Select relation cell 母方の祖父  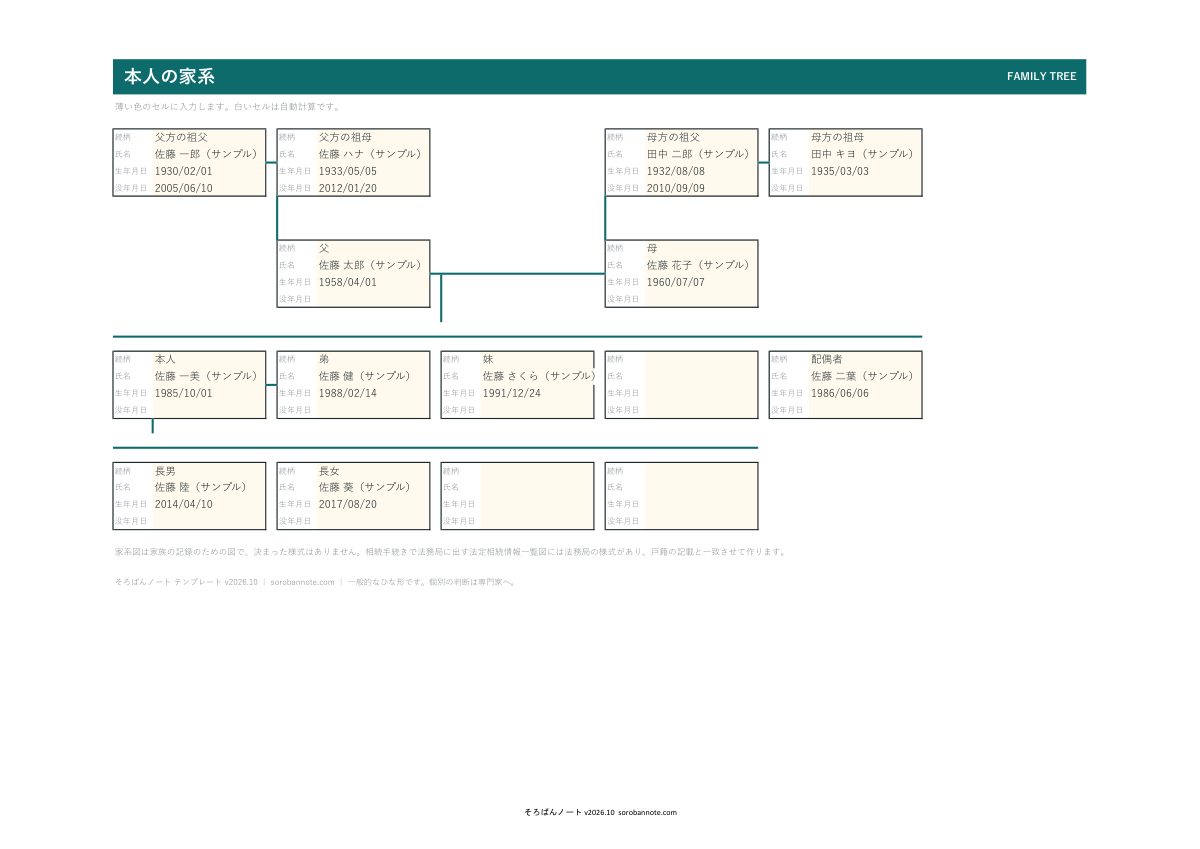tap(701, 137)
